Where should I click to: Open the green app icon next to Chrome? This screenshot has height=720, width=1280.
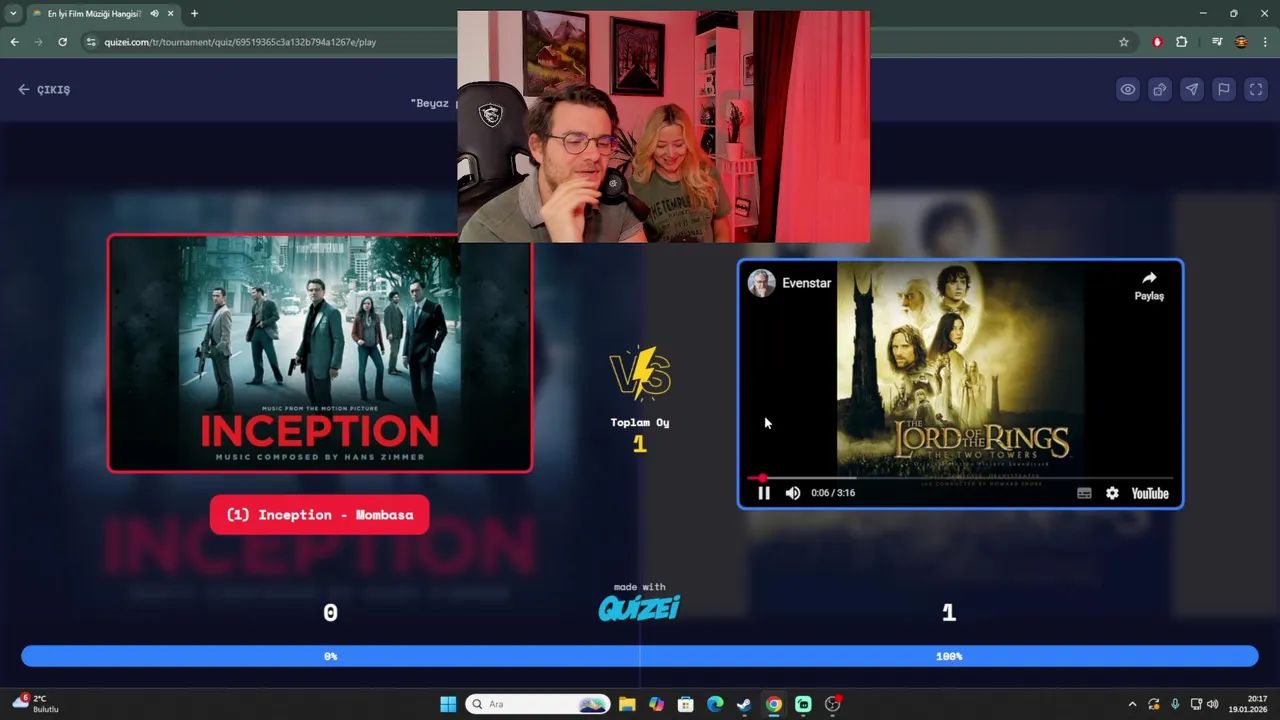point(803,704)
